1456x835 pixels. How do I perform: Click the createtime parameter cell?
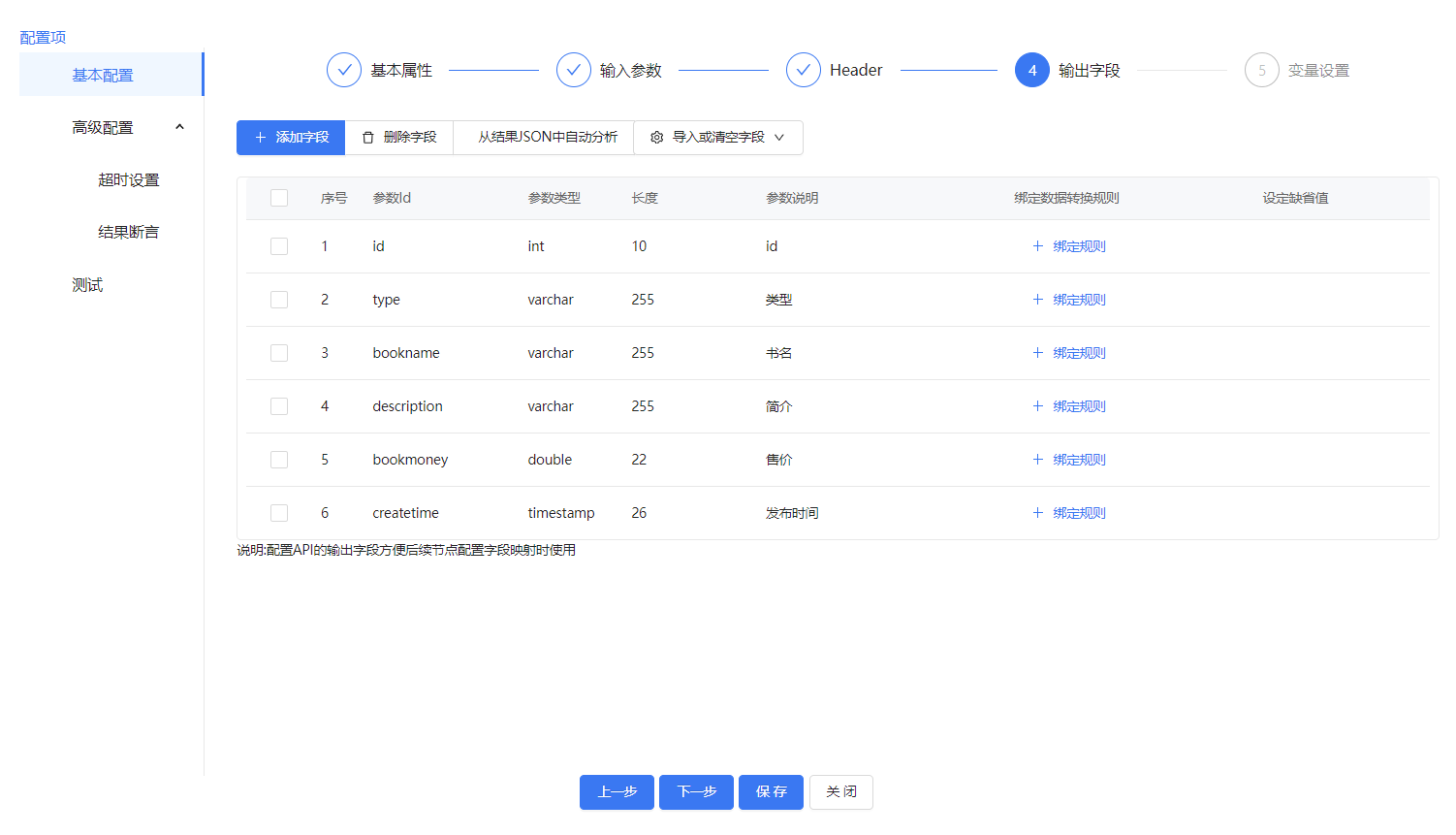(406, 513)
